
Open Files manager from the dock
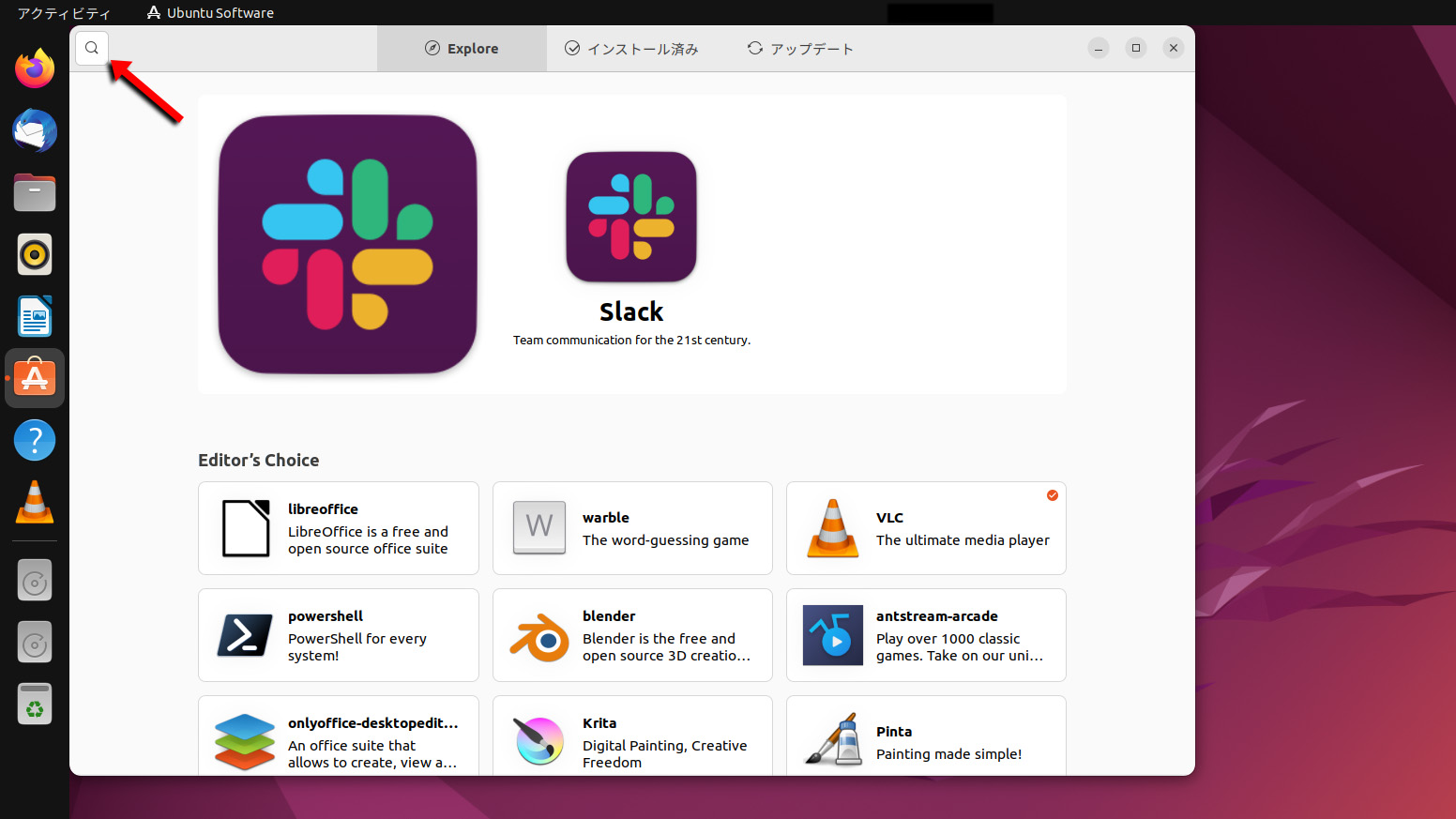pyautogui.click(x=35, y=192)
